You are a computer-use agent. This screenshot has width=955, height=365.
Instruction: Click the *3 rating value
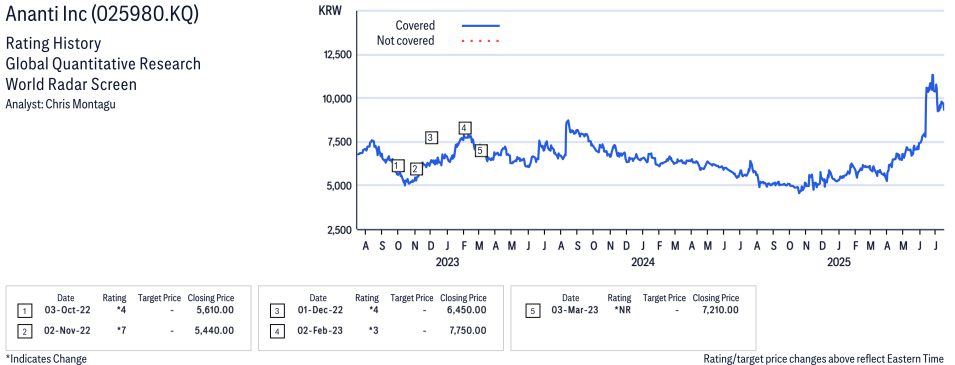tap(374, 330)
